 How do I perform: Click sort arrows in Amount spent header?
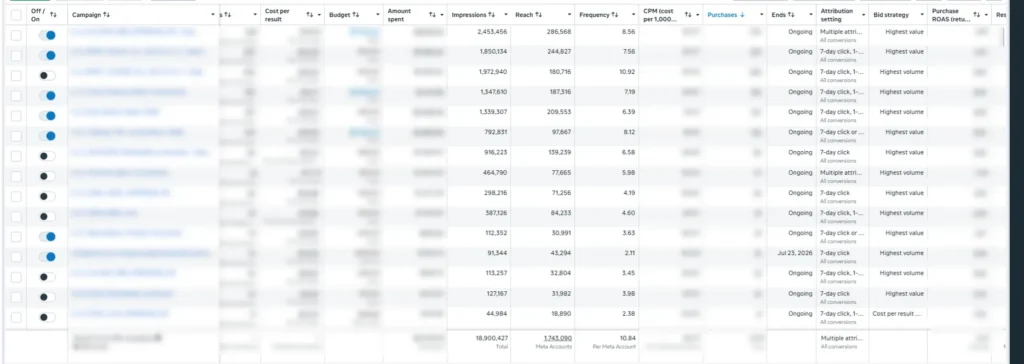(x=433, y=14)
